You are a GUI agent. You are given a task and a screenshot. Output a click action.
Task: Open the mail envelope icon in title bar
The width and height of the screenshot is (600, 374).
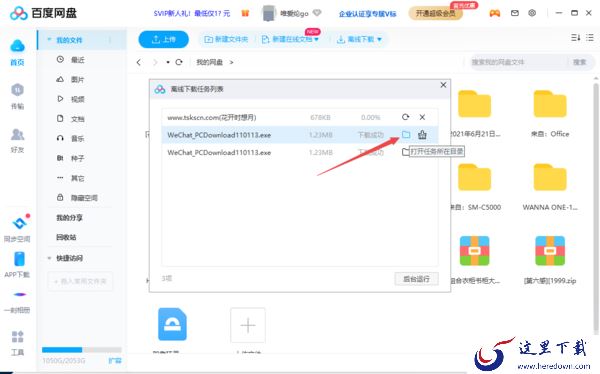click(x=515, y=13)
